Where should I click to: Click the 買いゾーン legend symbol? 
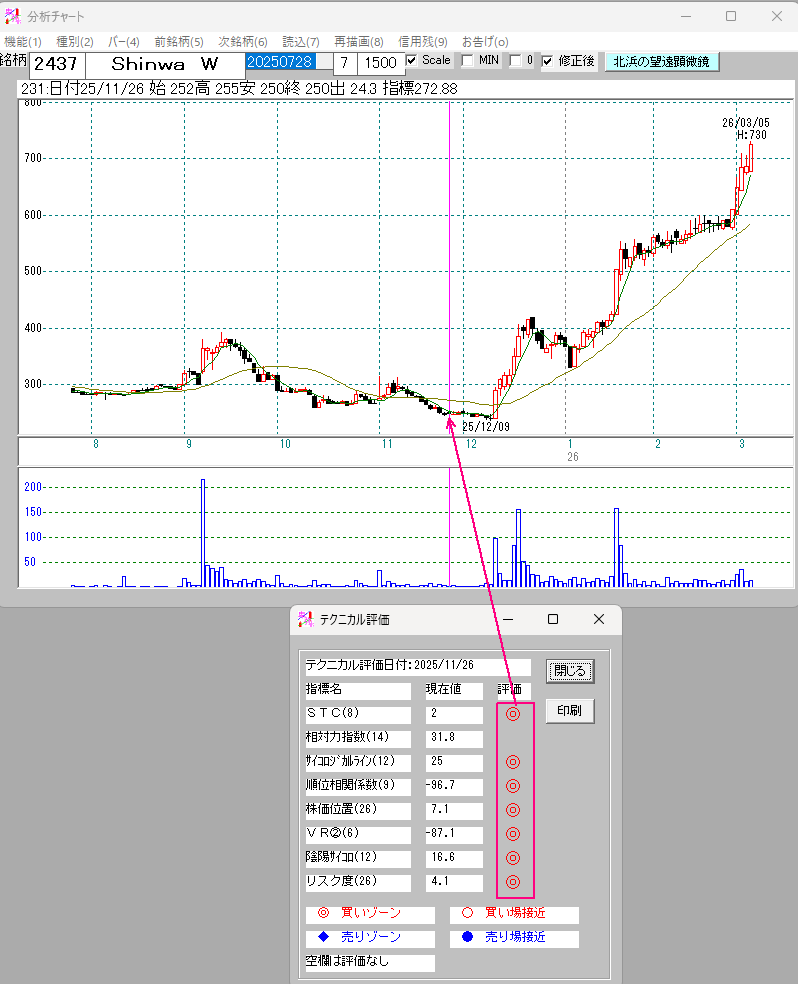pos(324,912)
